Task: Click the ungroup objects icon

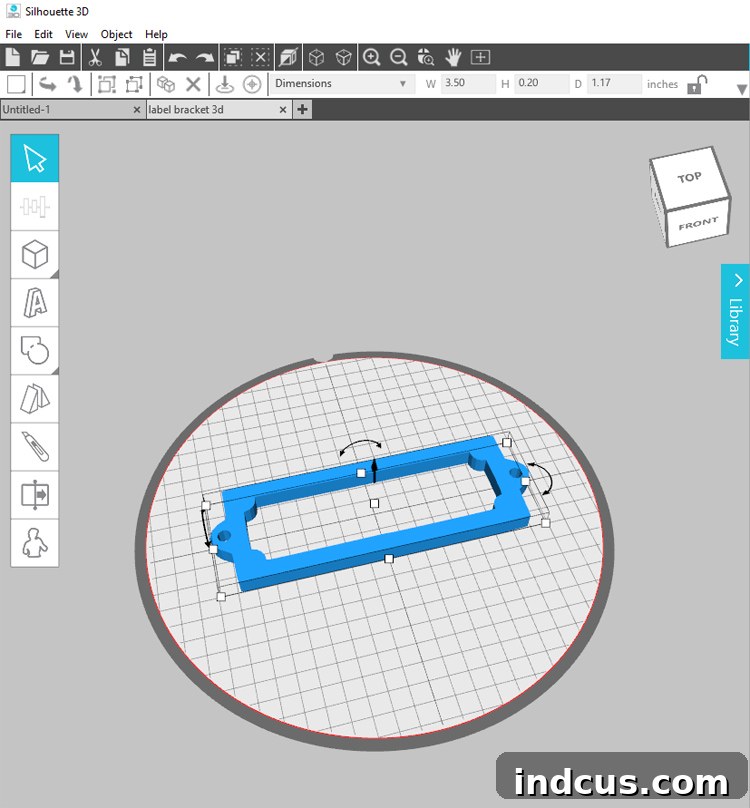Action: coord(134,84)
